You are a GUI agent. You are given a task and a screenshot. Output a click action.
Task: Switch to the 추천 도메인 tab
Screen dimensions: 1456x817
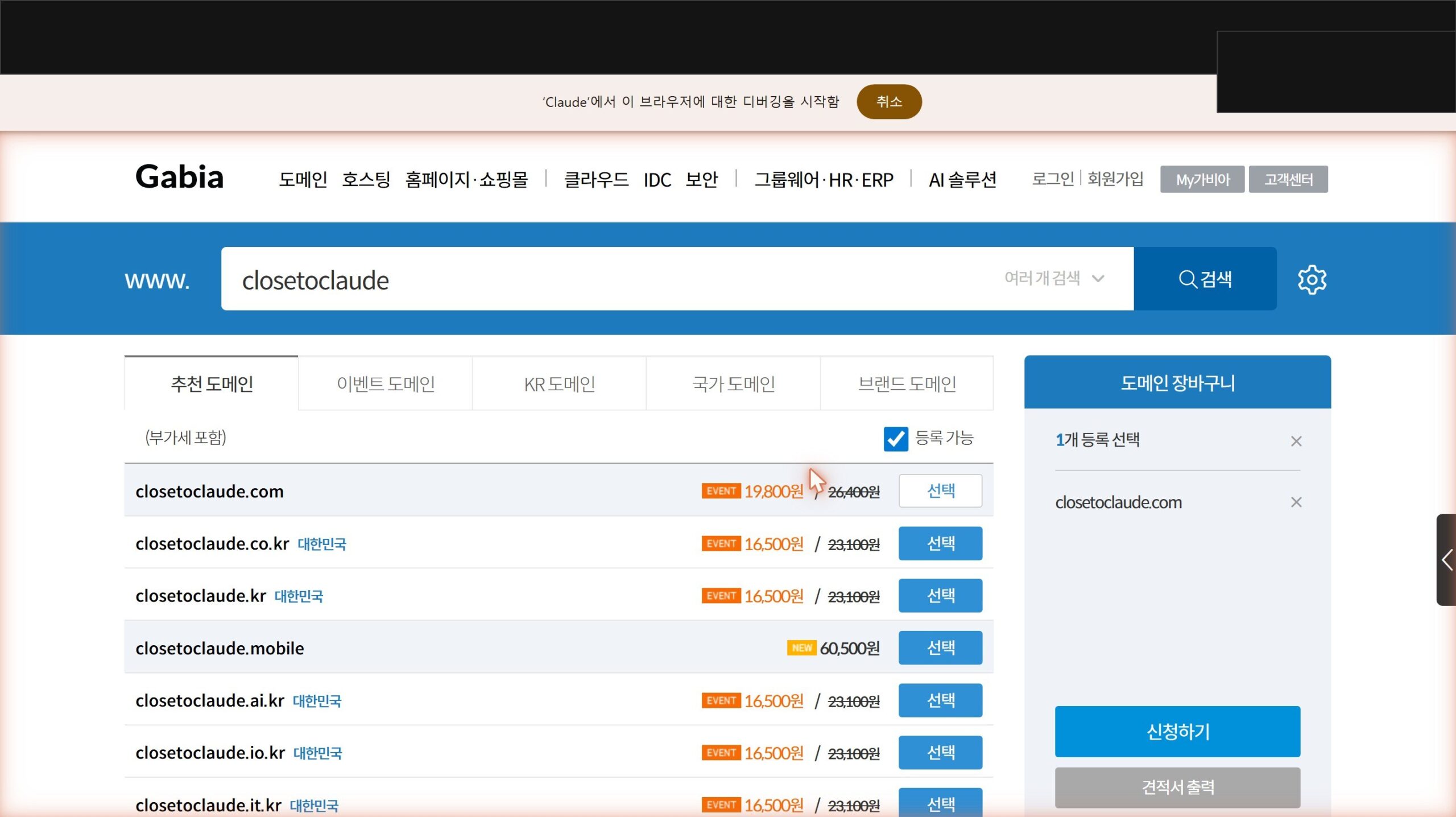[212, 383]
